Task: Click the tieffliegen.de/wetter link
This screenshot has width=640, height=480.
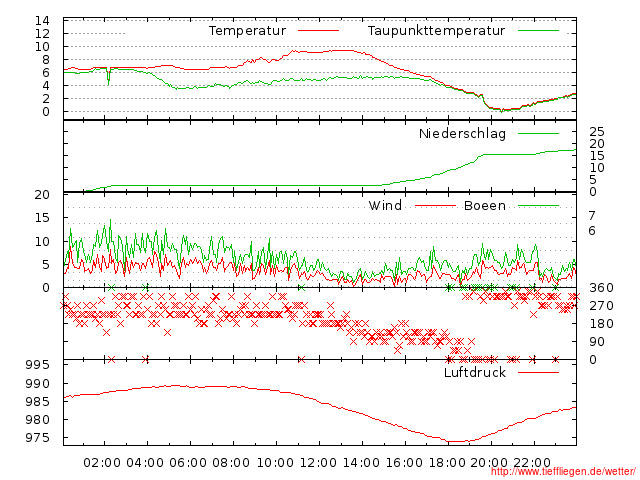Action: 563,472
